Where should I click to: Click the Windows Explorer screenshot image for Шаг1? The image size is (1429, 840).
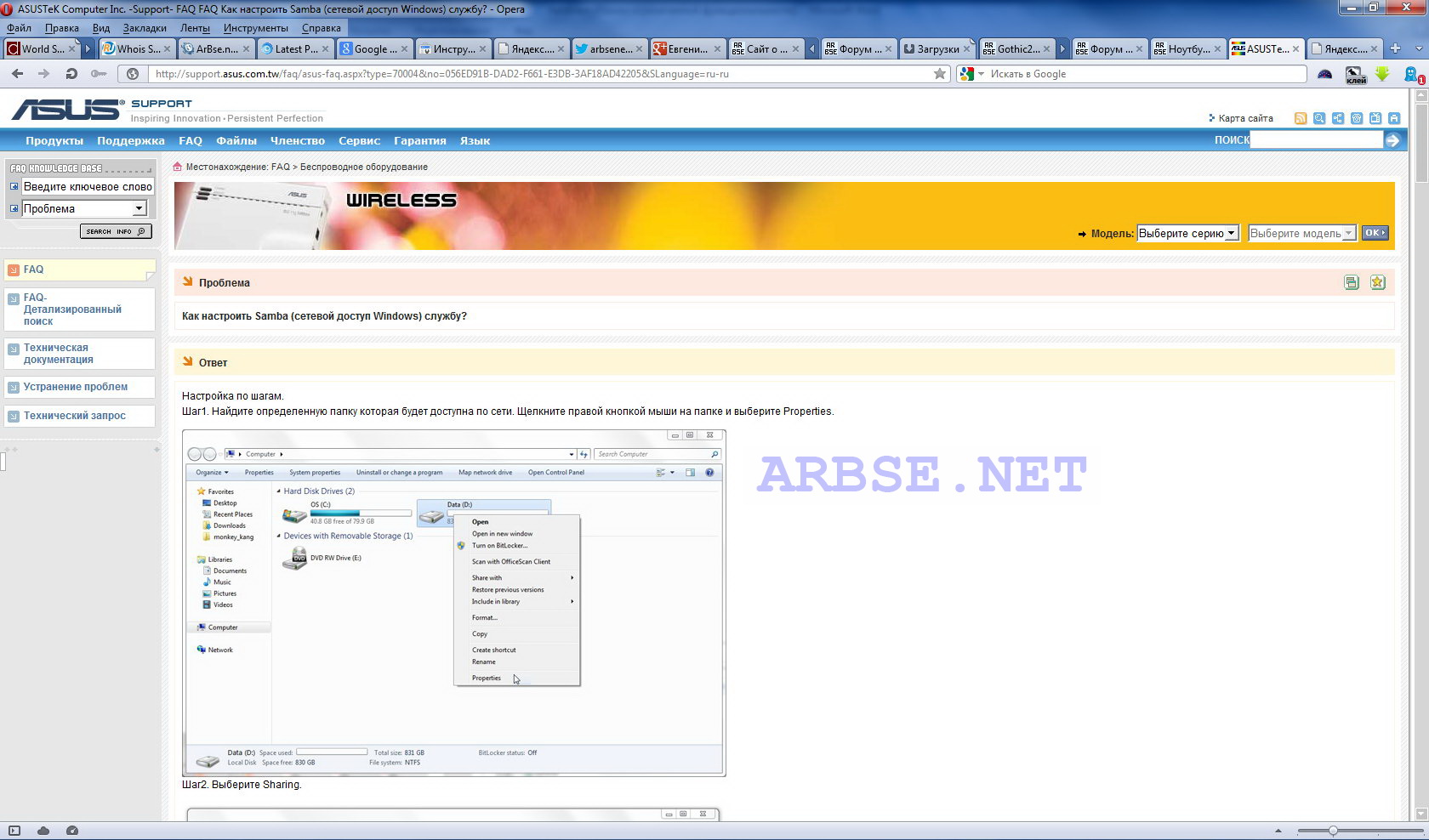tap(454, 603)
